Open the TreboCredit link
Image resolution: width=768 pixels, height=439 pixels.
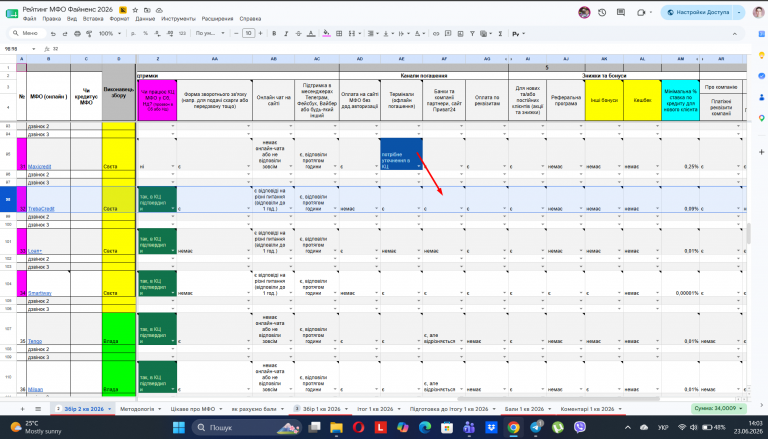pyautogui.click(x=41, y=209)
